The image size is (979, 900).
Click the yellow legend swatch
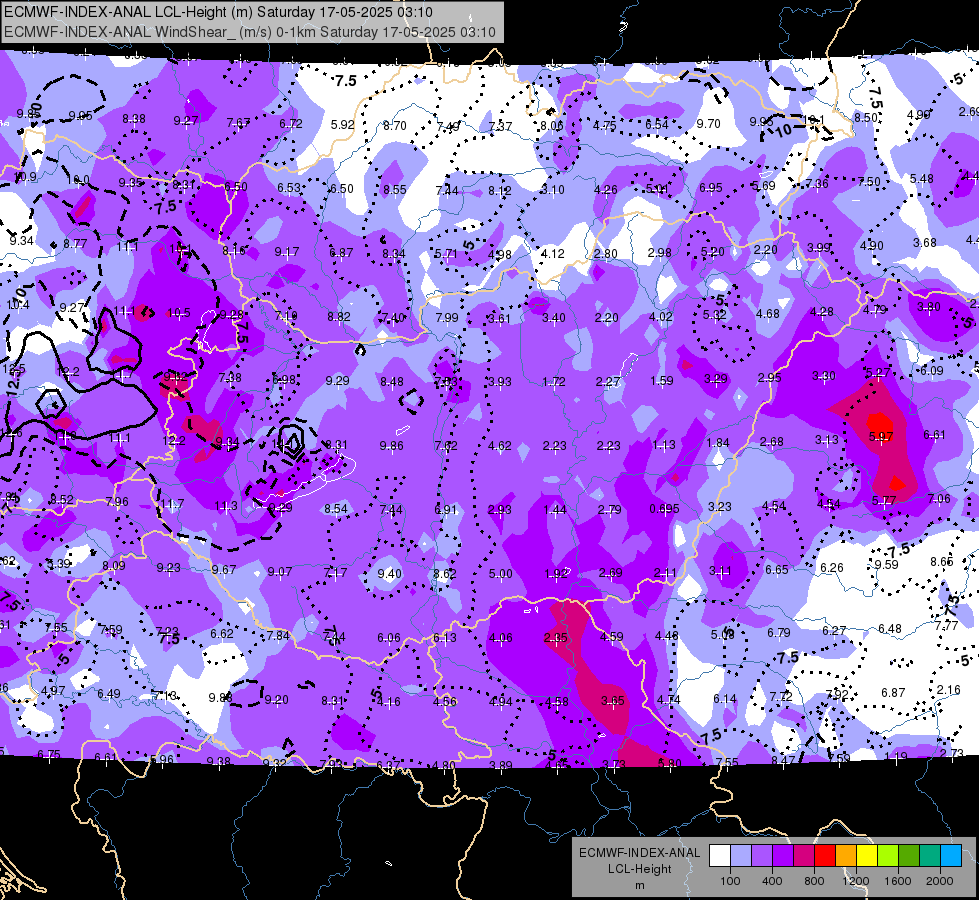pyautogui.click(x=867, y=855)
